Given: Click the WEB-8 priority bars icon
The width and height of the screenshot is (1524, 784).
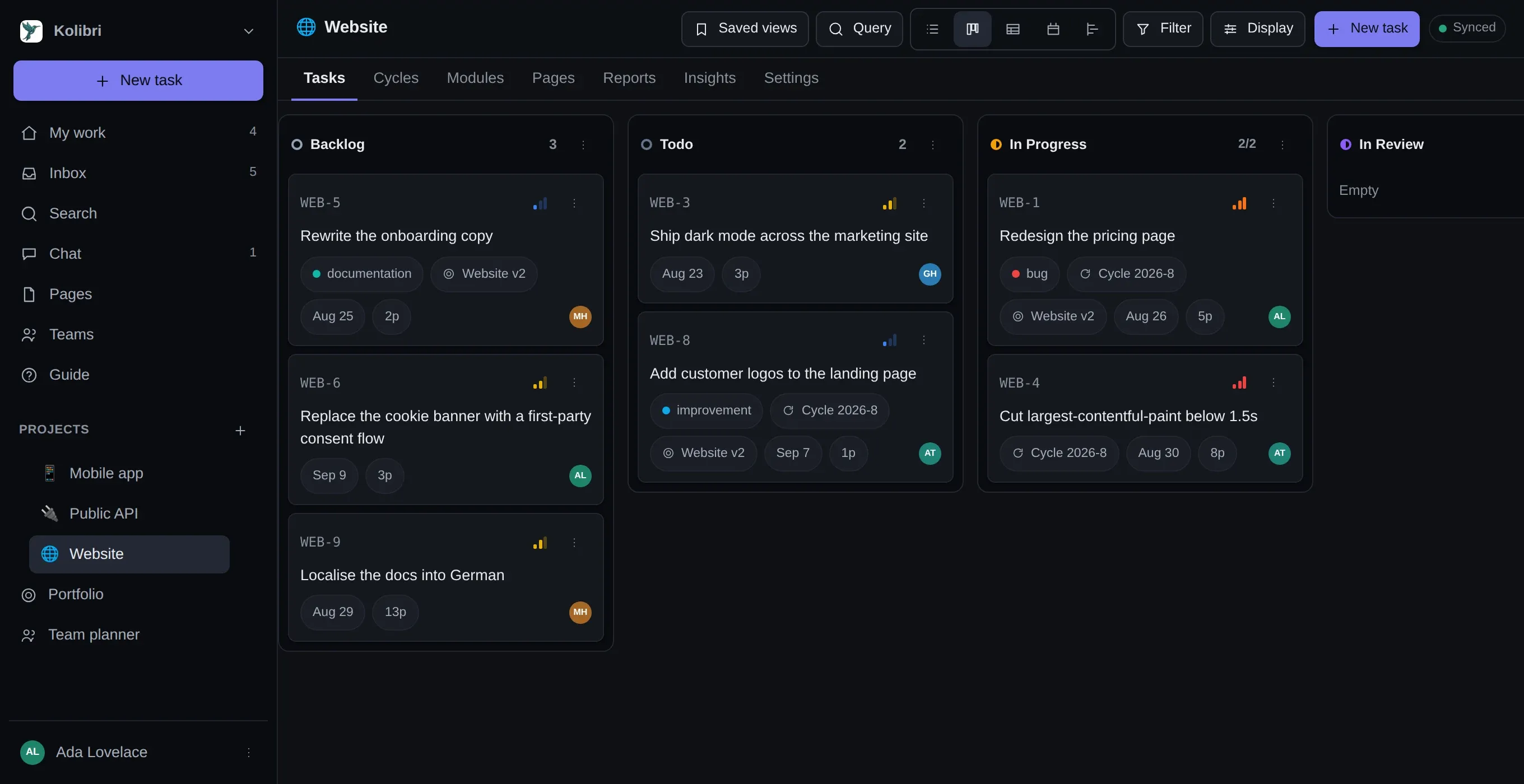Looking at the screenshot, I should tap(889, 340).
